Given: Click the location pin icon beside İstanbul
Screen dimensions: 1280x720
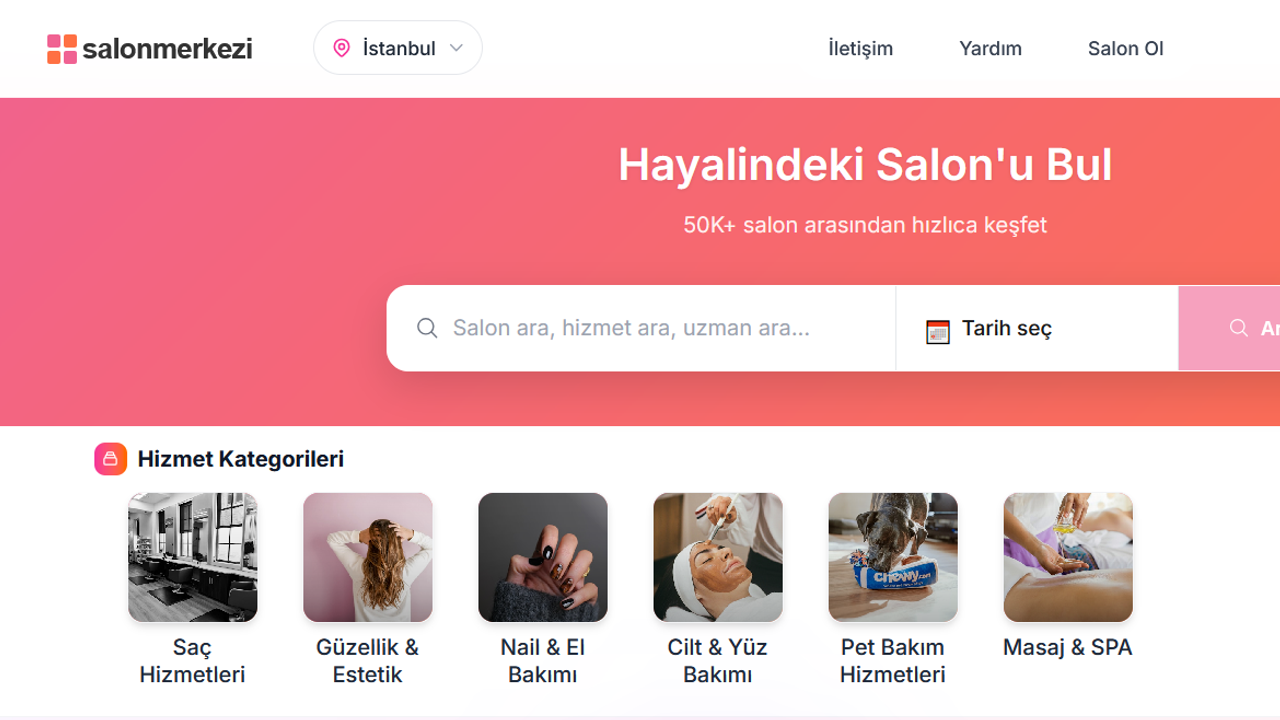Looking at the screenshot, I should [x=342, y=48].
